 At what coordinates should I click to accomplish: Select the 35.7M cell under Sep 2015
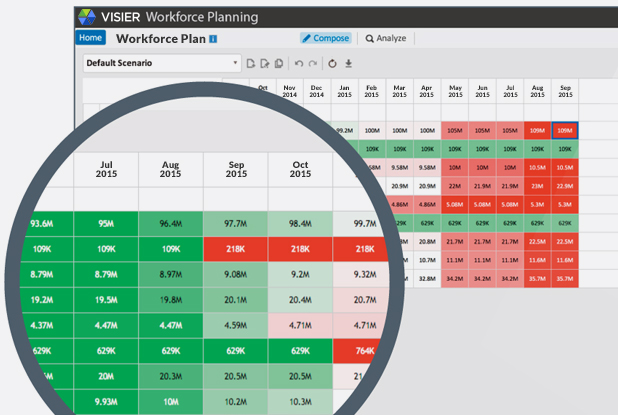tap(565, 279)
